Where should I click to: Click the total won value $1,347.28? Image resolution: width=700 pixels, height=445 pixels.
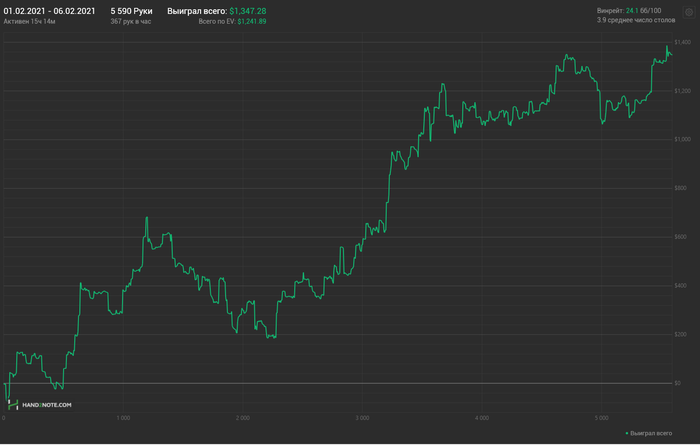248,11
